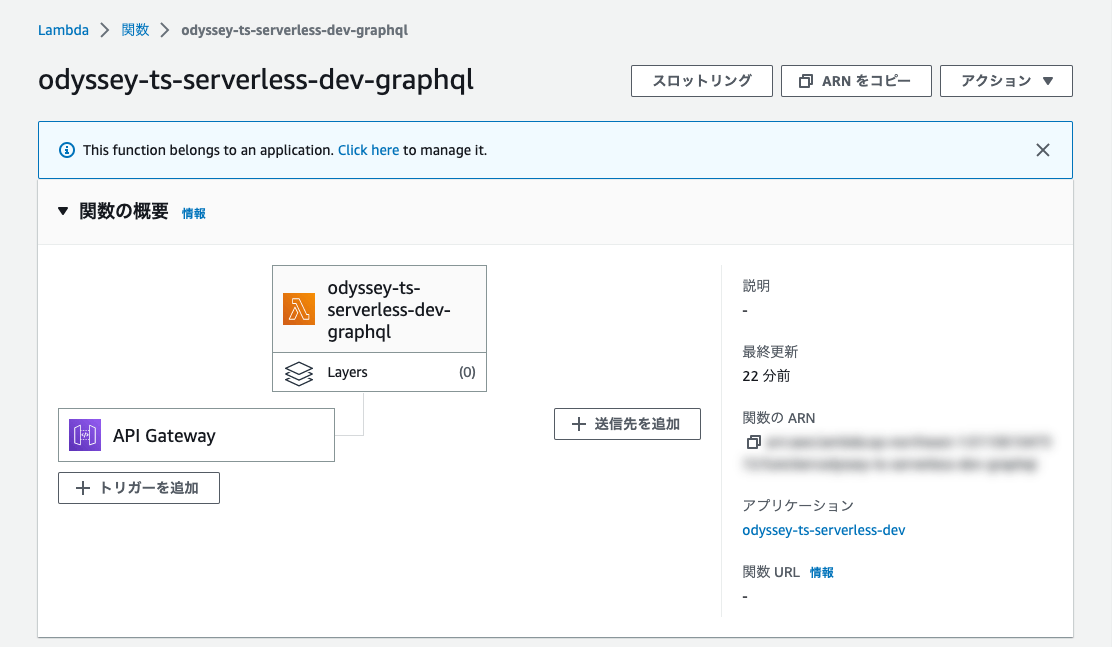Click the スロットリング button

[x=701, y=81]
